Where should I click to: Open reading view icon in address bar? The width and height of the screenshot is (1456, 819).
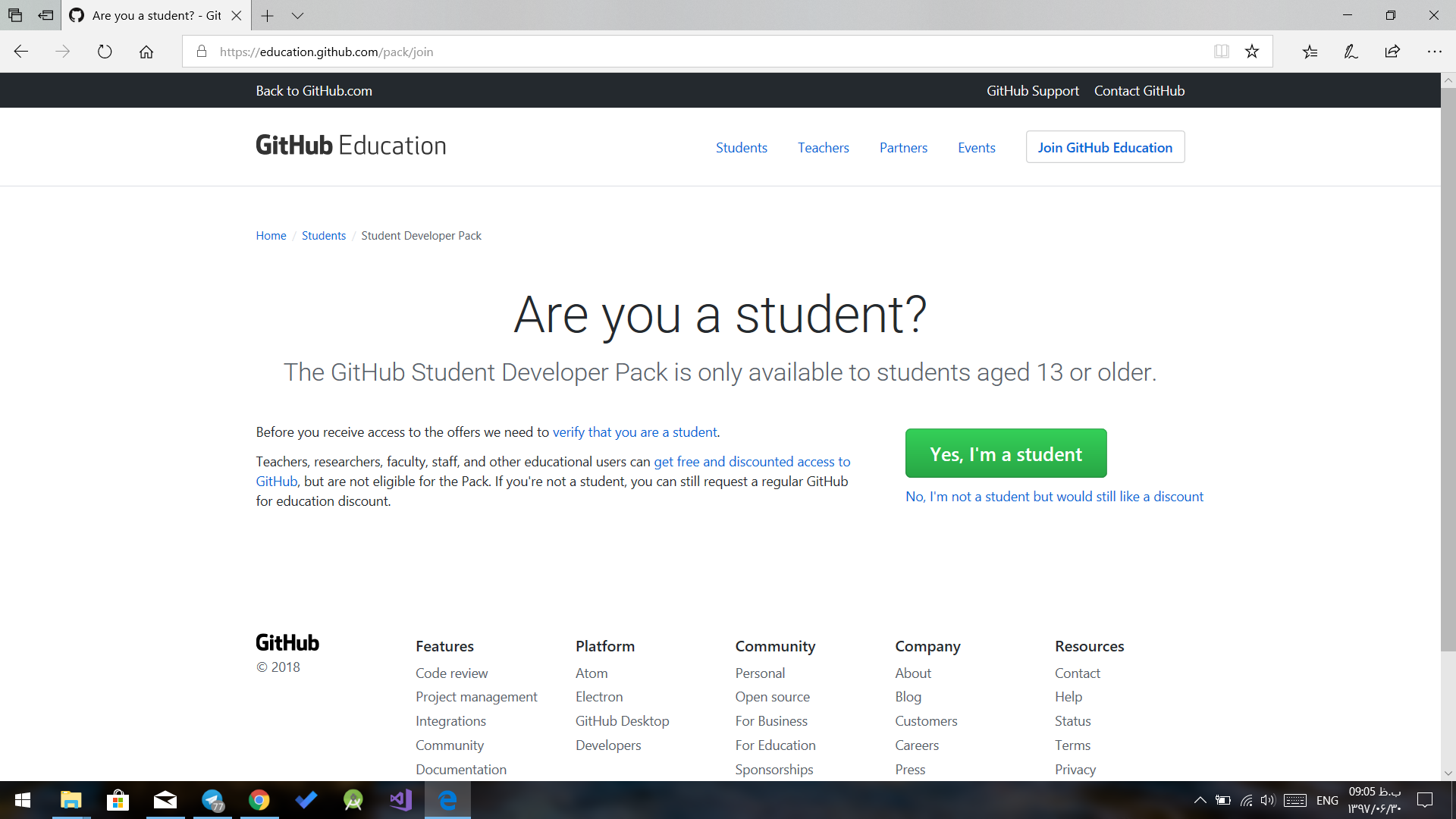pyautogui.click(x=1221, y=52)
